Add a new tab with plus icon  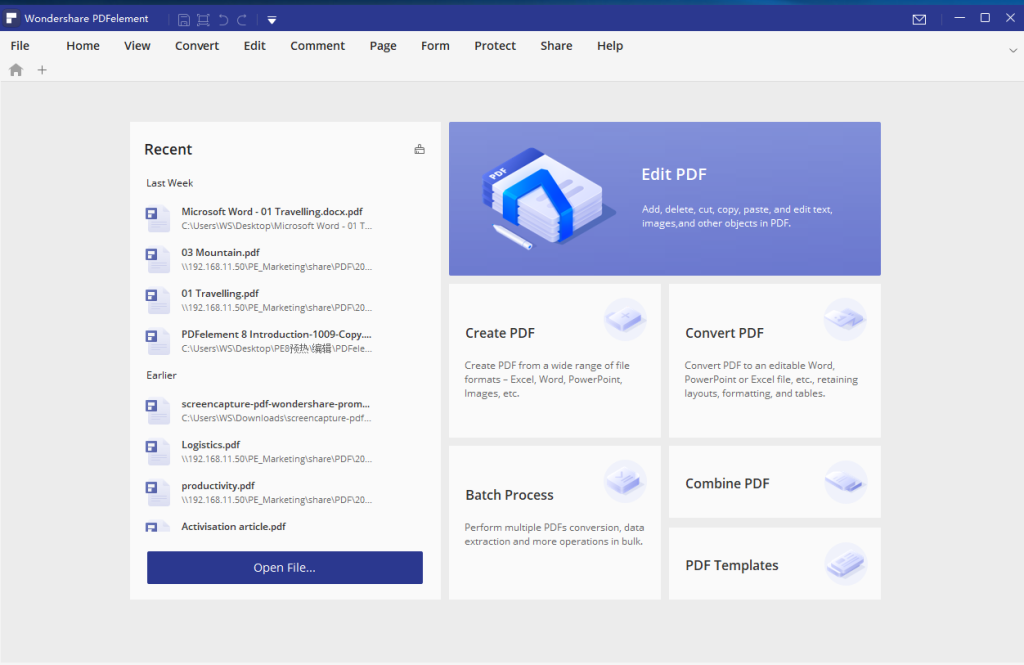[x=42, y=70]
